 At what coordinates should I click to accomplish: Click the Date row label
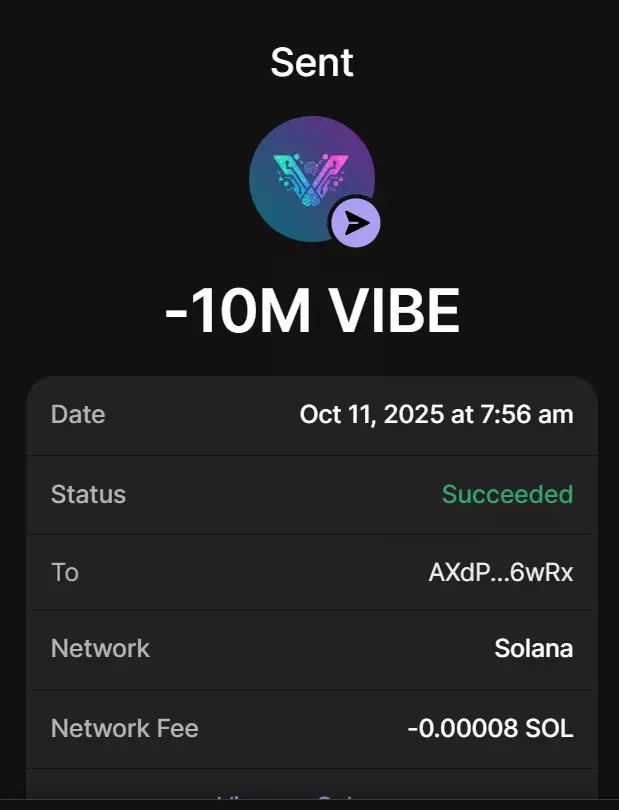(x=78, y=414)
